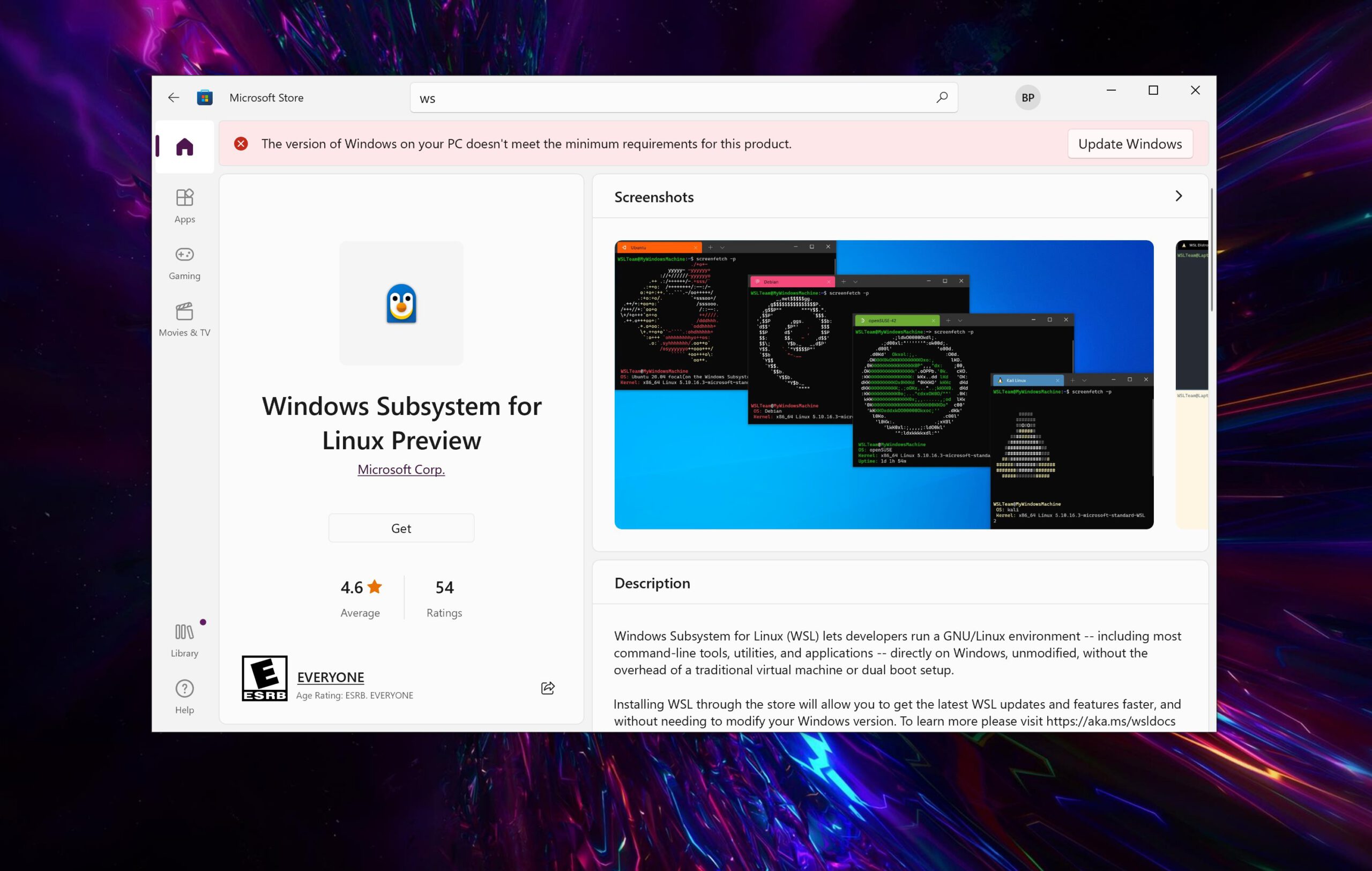Open the Gaming section
This screenshot has width=1372, height=871.
[184, 263]
